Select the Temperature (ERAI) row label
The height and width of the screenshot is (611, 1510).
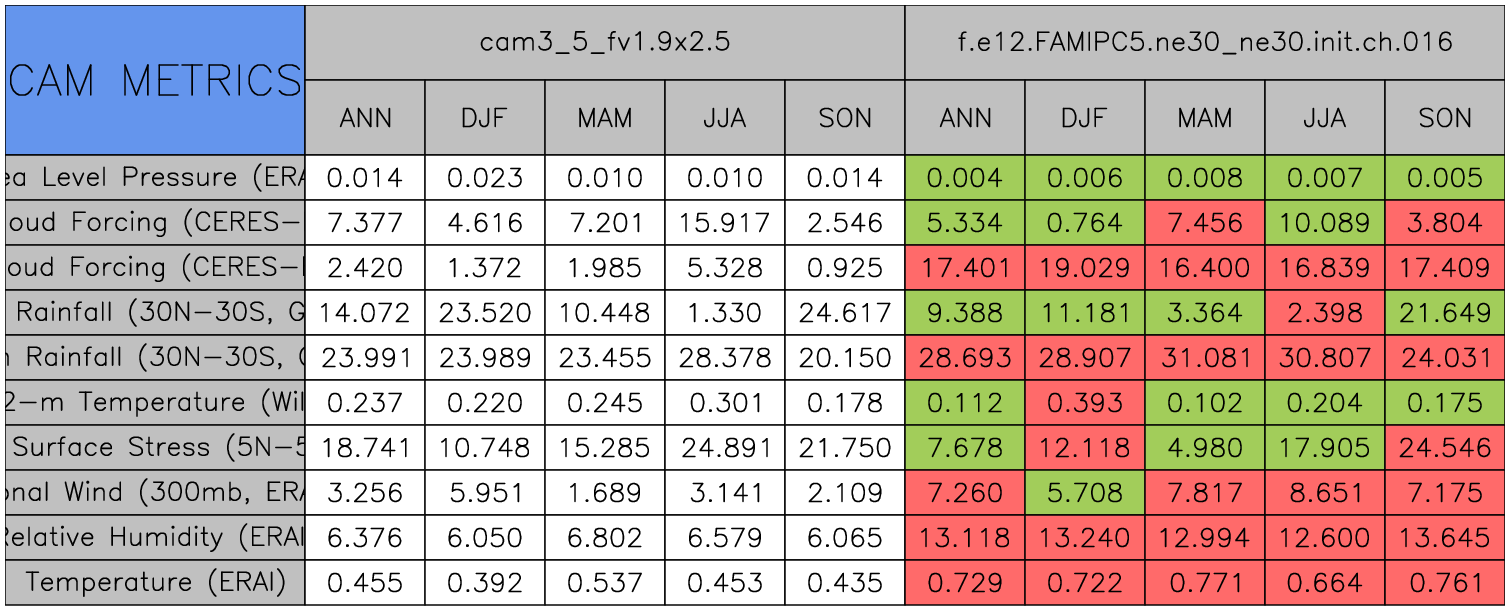click(155, 582)
